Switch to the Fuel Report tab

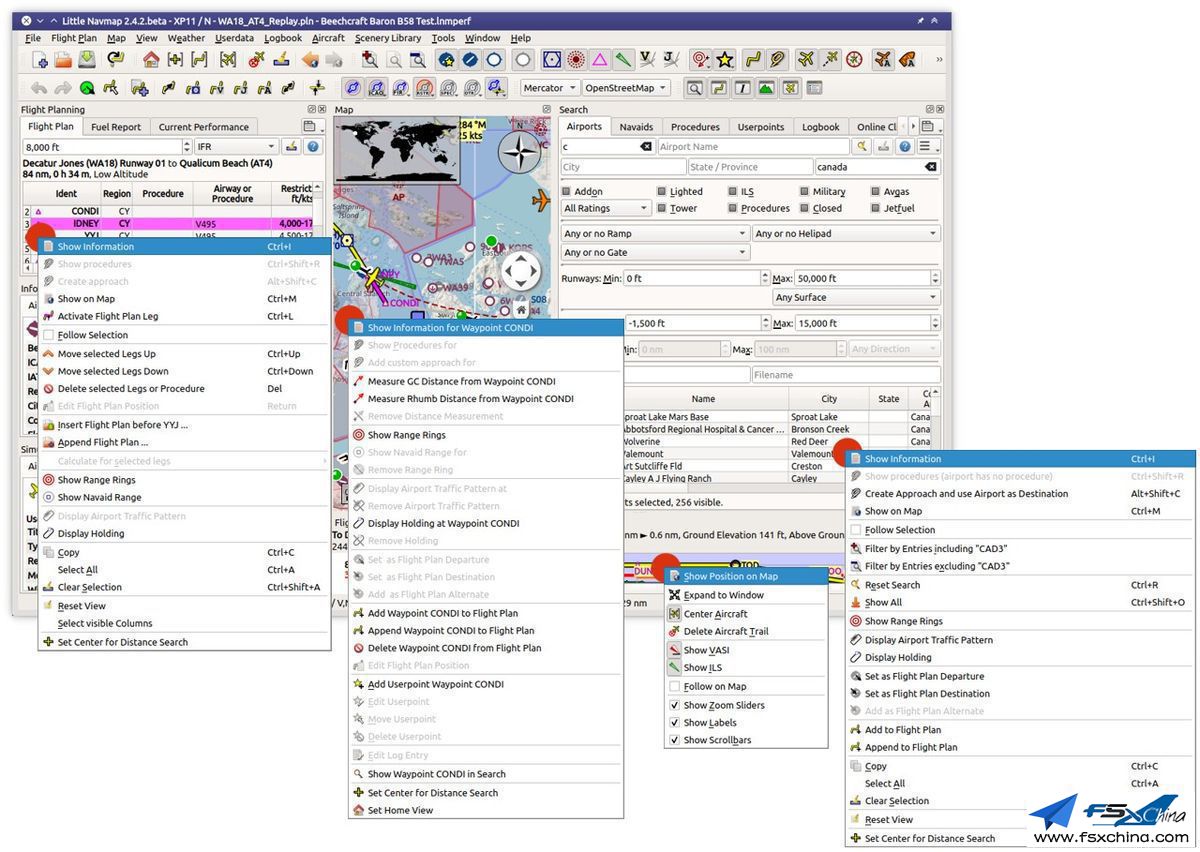coord(116,127)
